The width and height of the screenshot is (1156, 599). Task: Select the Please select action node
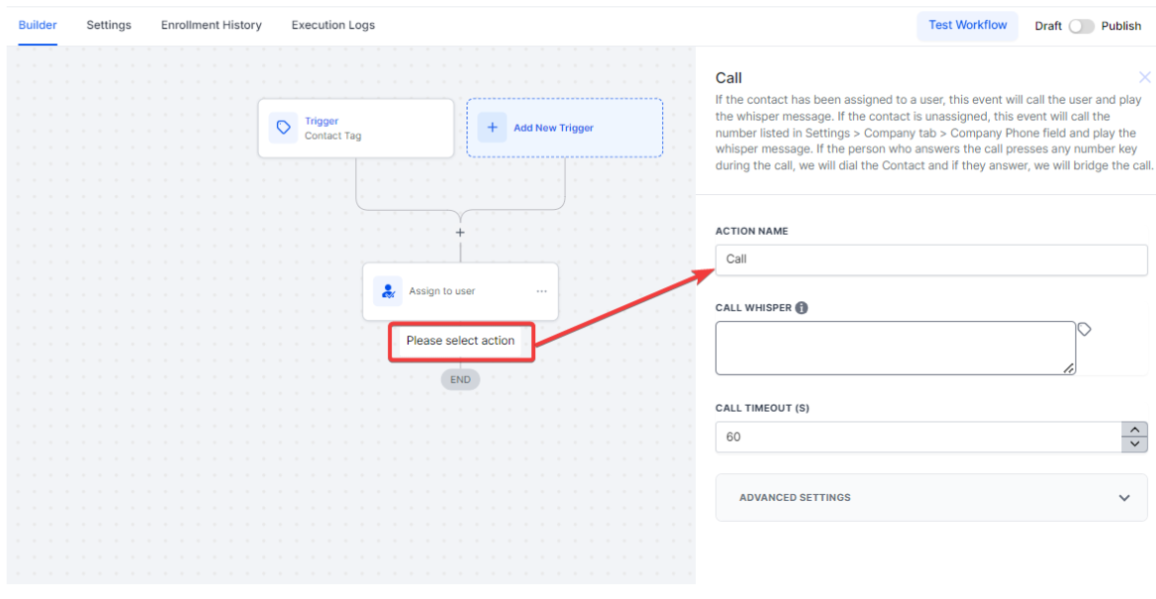[460, 341]
